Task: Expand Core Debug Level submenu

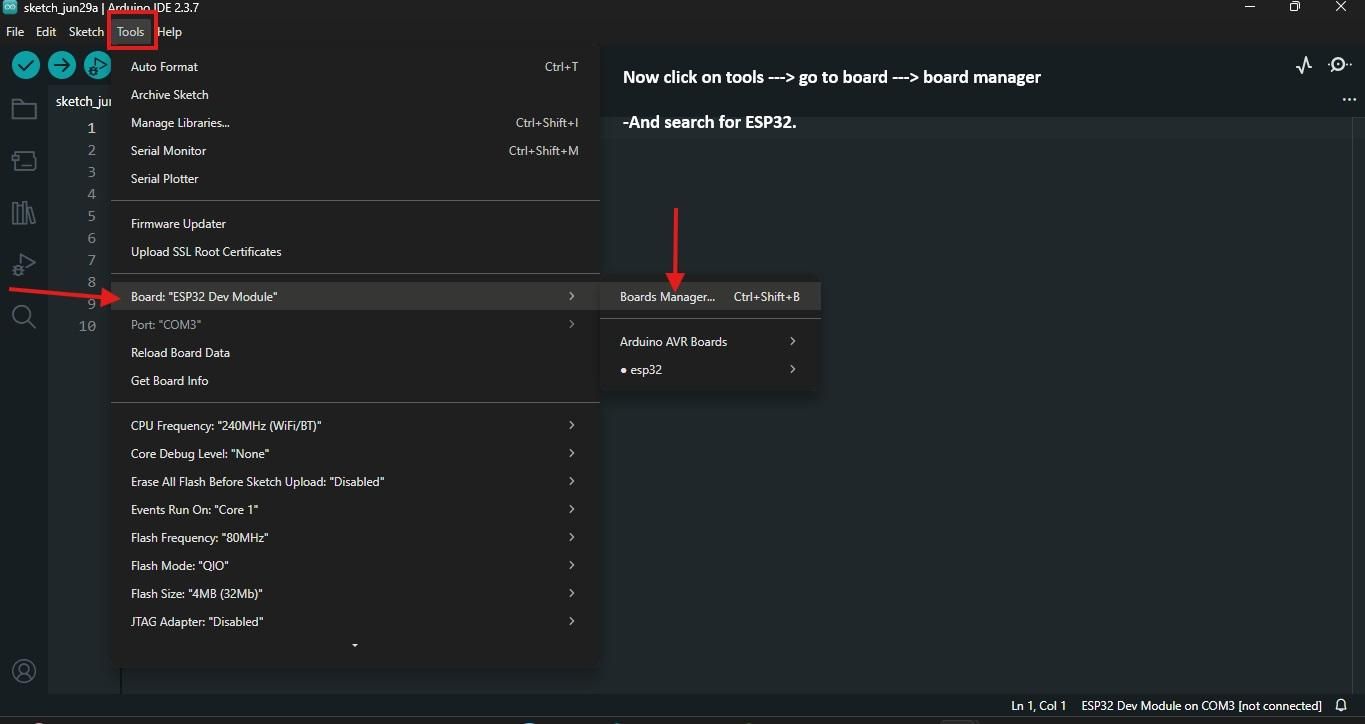Action: point(355,454)
